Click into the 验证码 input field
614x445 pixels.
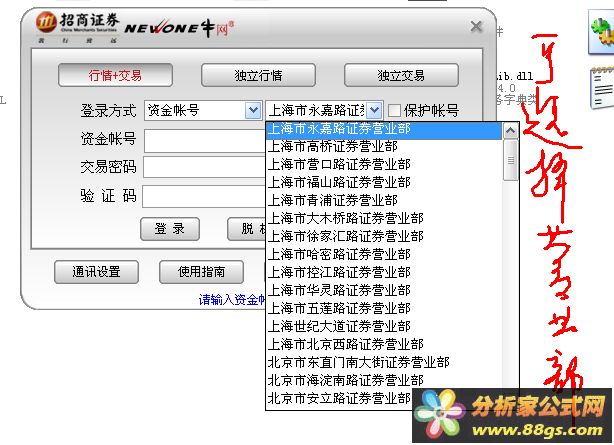204,196
